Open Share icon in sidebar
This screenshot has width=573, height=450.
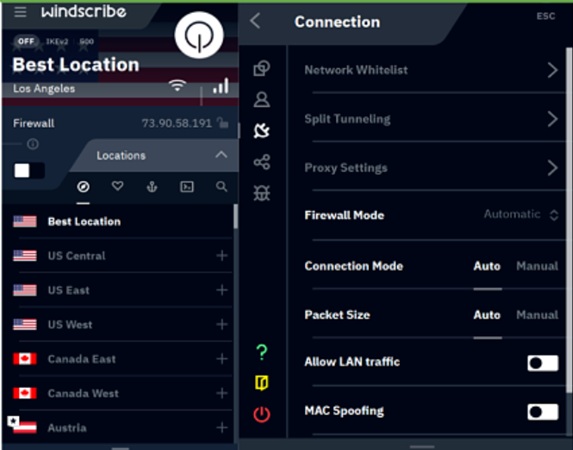point(262,162)
